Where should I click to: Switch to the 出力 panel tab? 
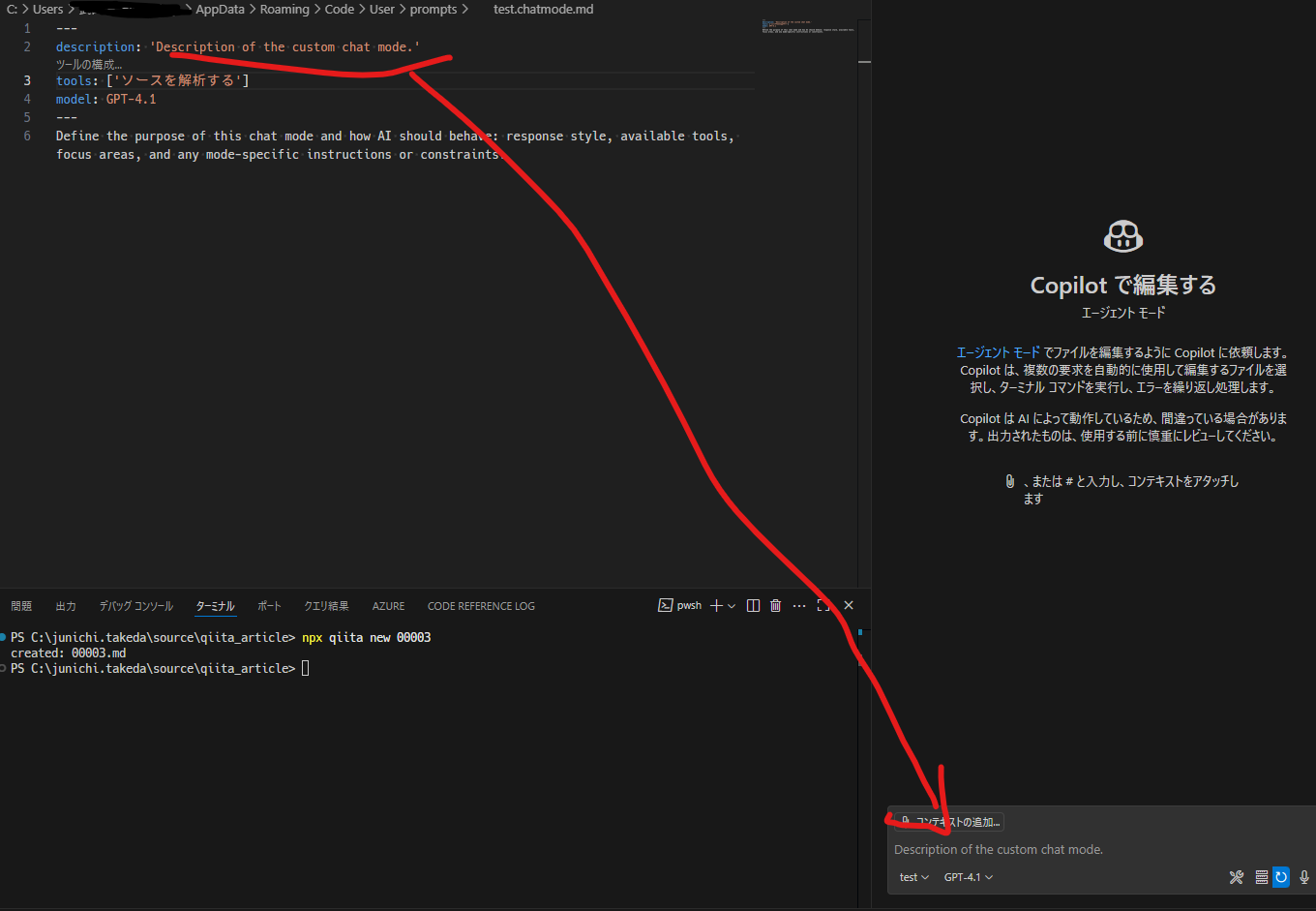click(x=66, y=606)
